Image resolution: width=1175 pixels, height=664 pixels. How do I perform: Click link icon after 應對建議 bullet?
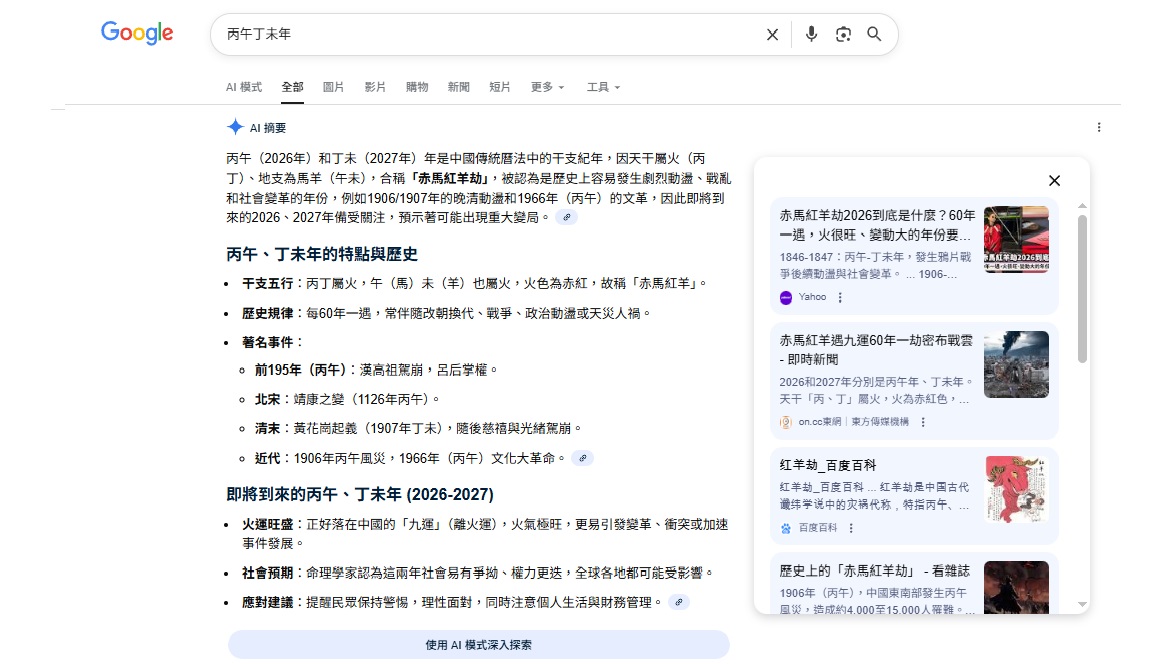[x=679, y=602]
